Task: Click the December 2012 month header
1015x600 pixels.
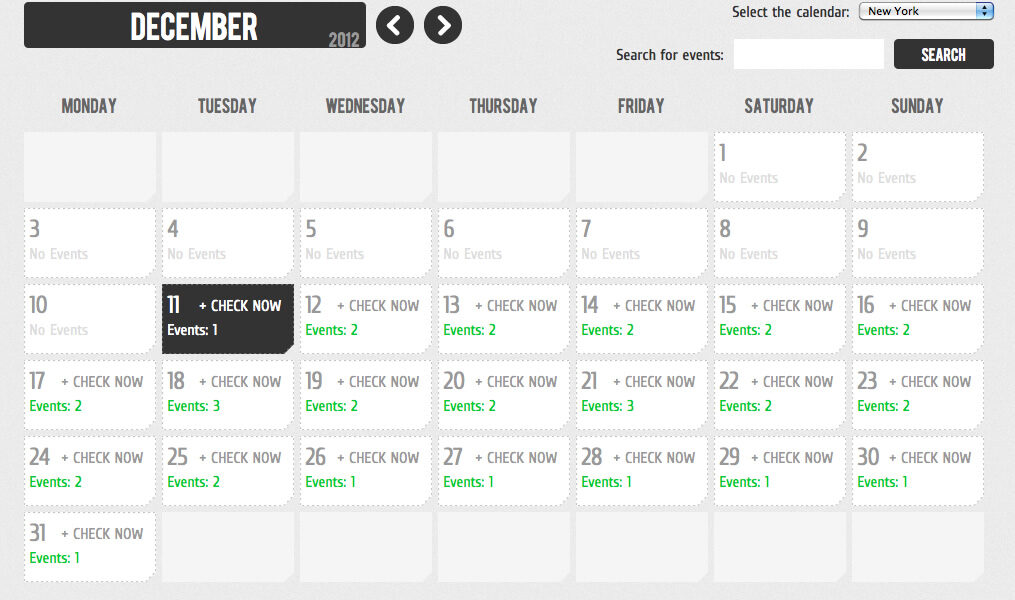Action: point(195,26)
